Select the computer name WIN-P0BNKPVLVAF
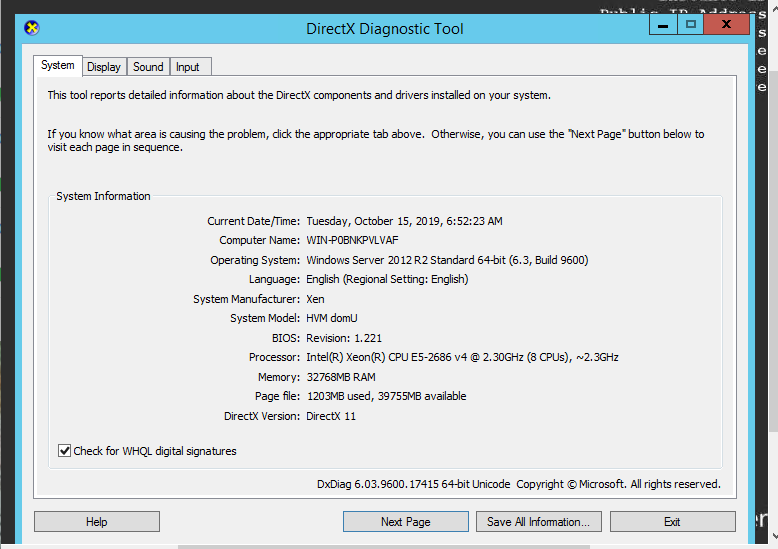 pos(352,240)
